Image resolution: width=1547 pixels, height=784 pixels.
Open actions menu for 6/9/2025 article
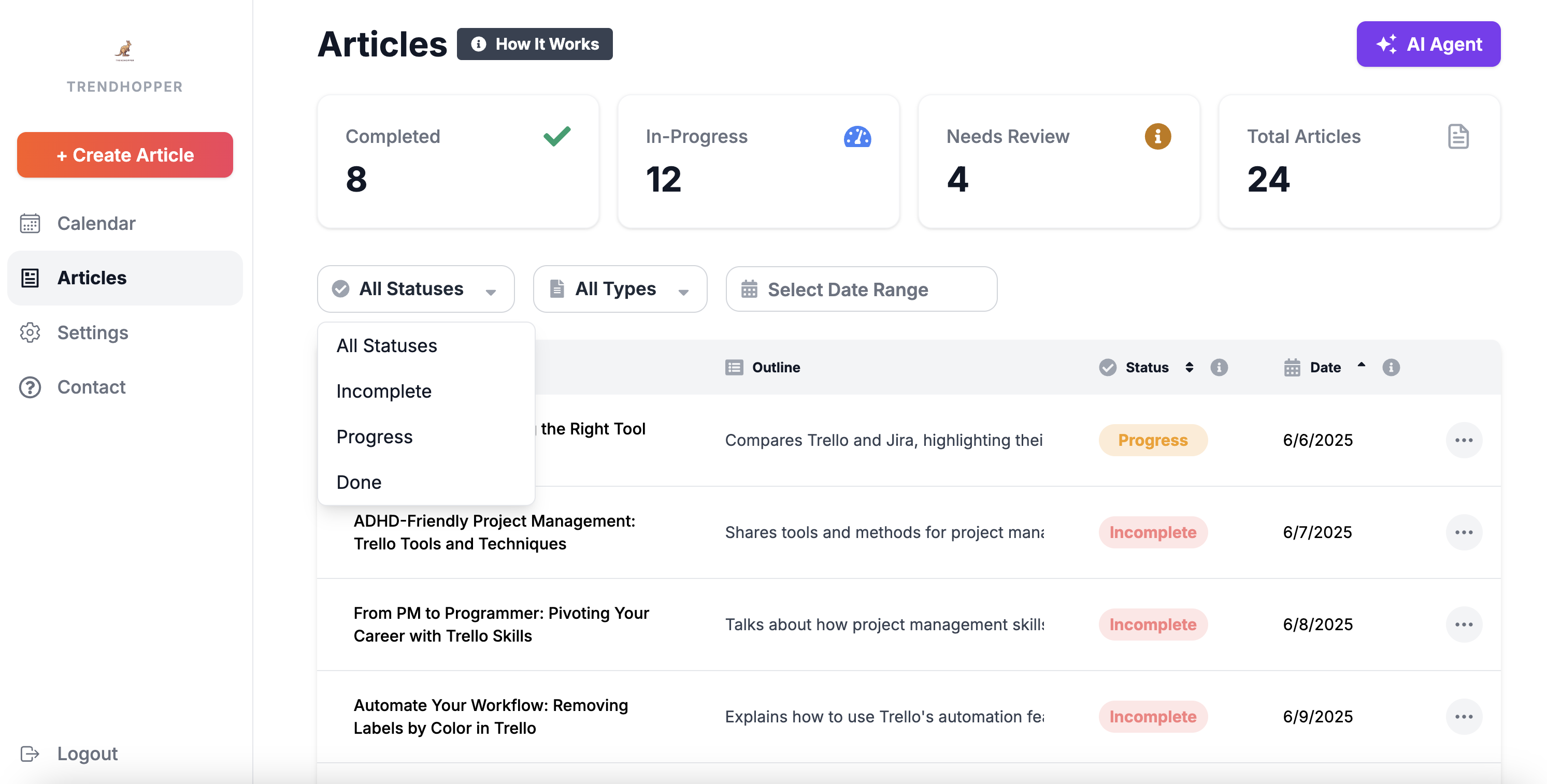tap(1464, 717)
